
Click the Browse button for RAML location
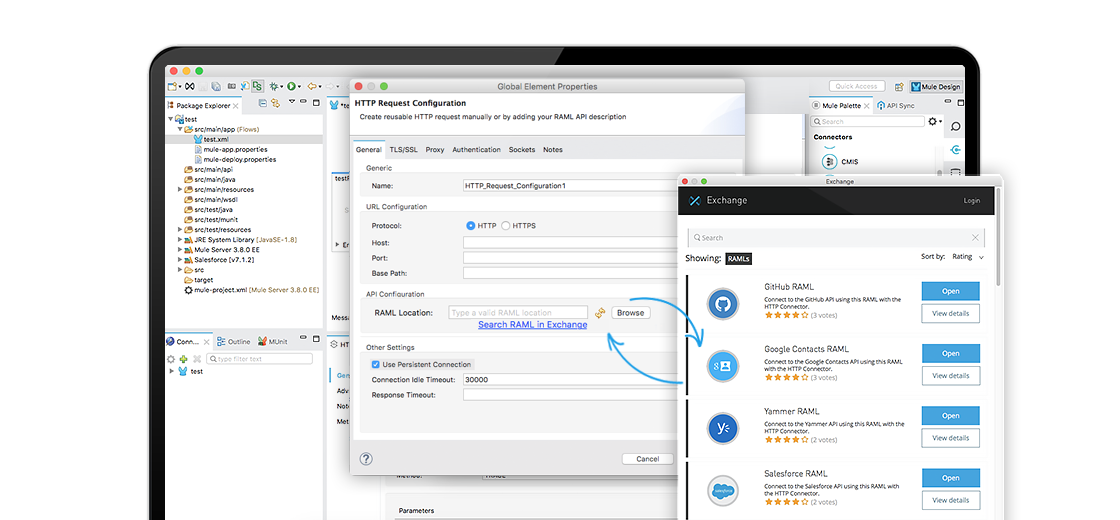pyautogui.click(x=630, y=313)
